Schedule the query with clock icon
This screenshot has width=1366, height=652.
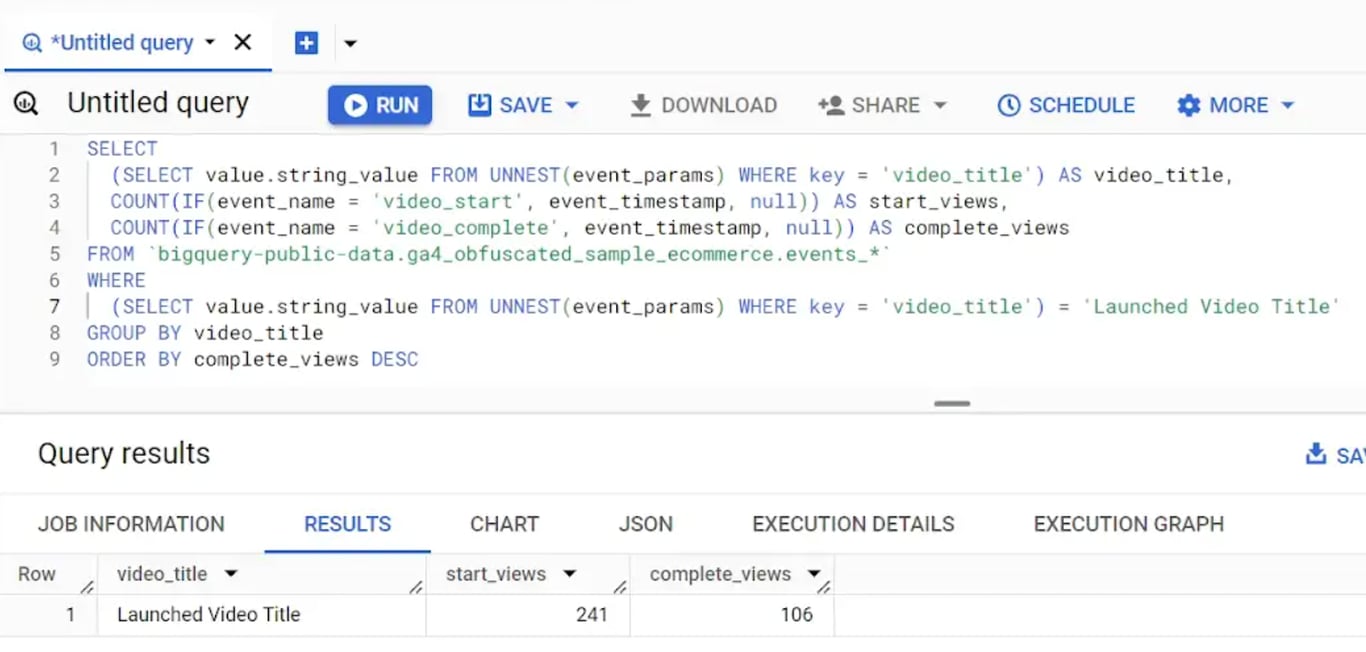coord(1009,105)
